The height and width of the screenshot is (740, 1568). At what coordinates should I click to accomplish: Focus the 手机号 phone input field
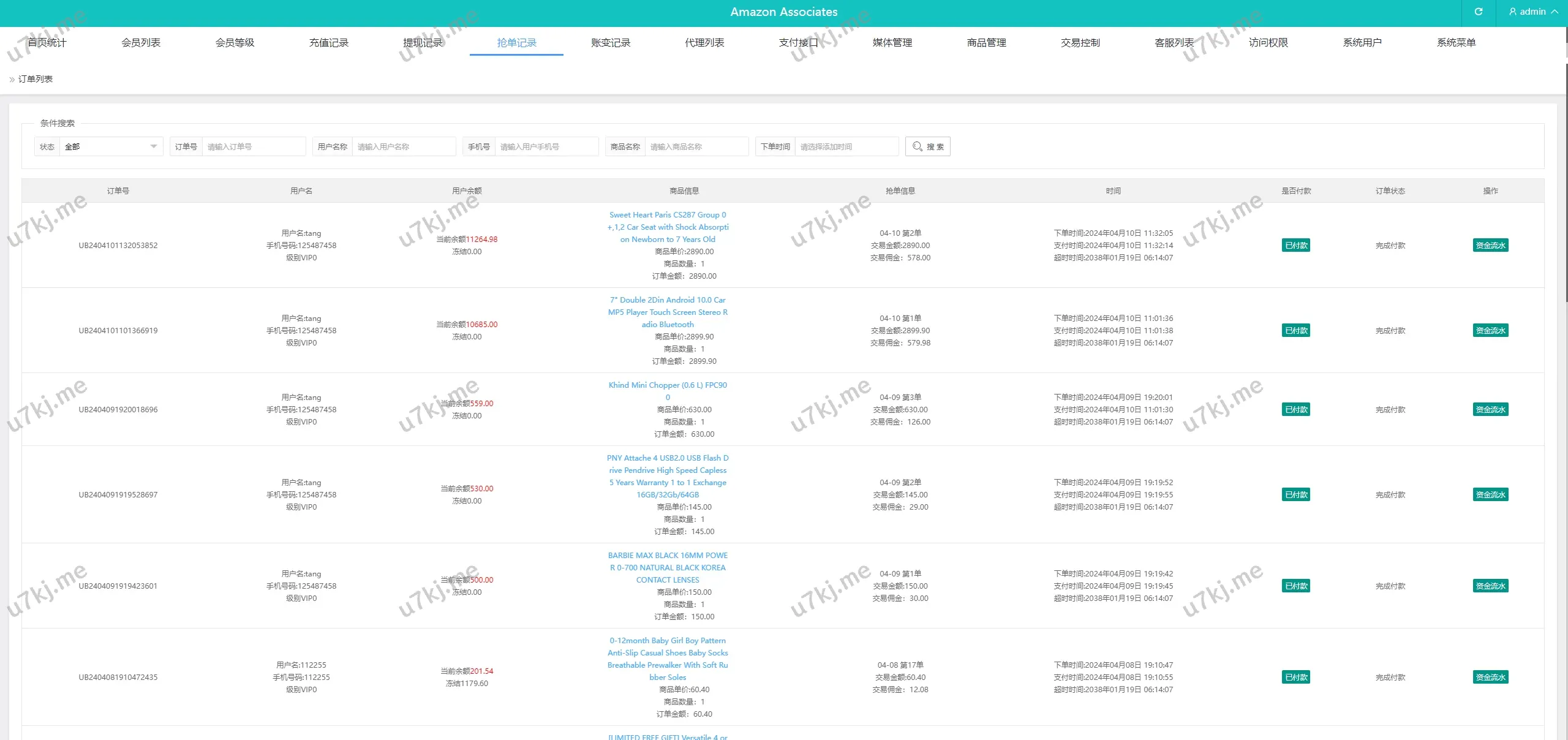tap(545, 146)
